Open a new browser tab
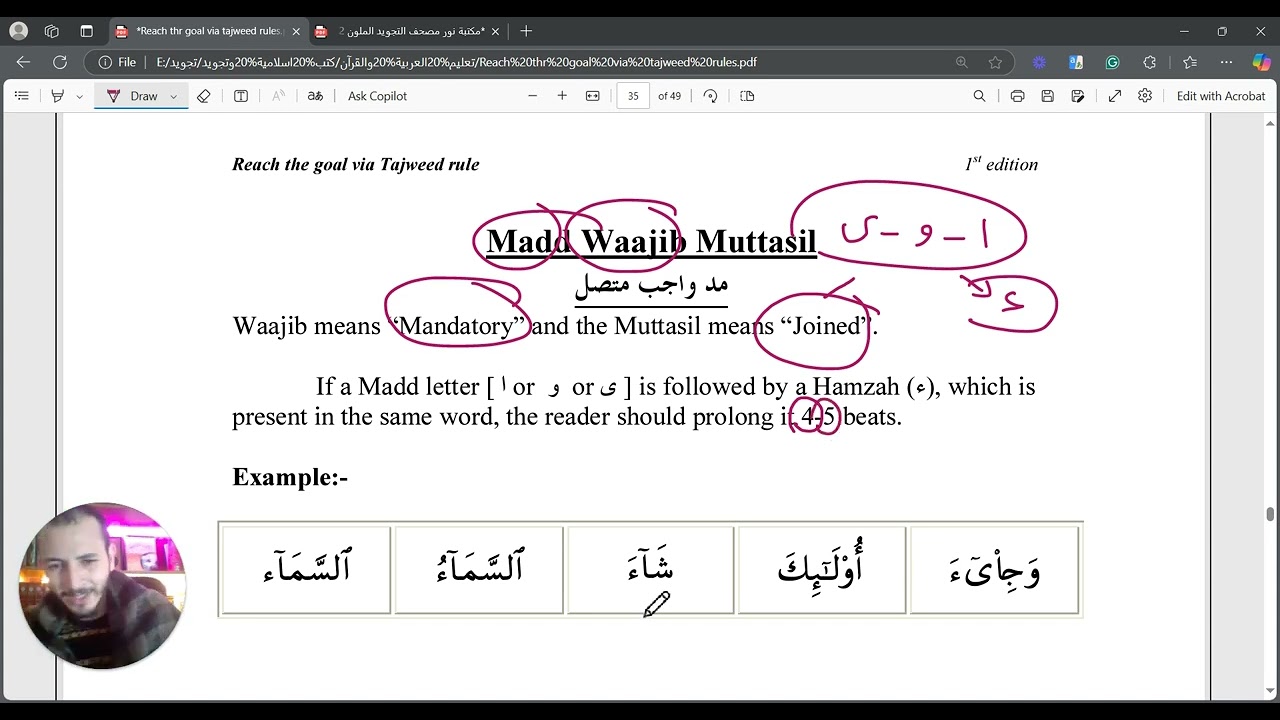 526,31
